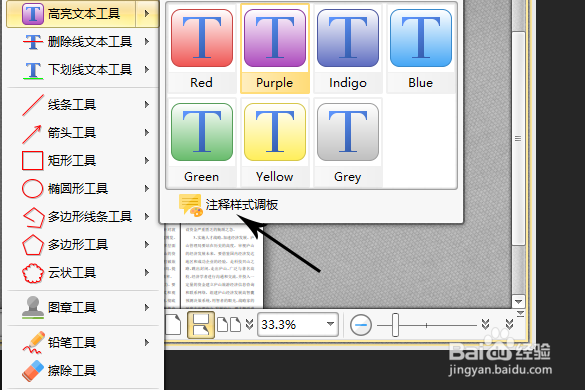Click the zoom out minus button
This screenshot has width=585, height=390.
coord(361,325)
